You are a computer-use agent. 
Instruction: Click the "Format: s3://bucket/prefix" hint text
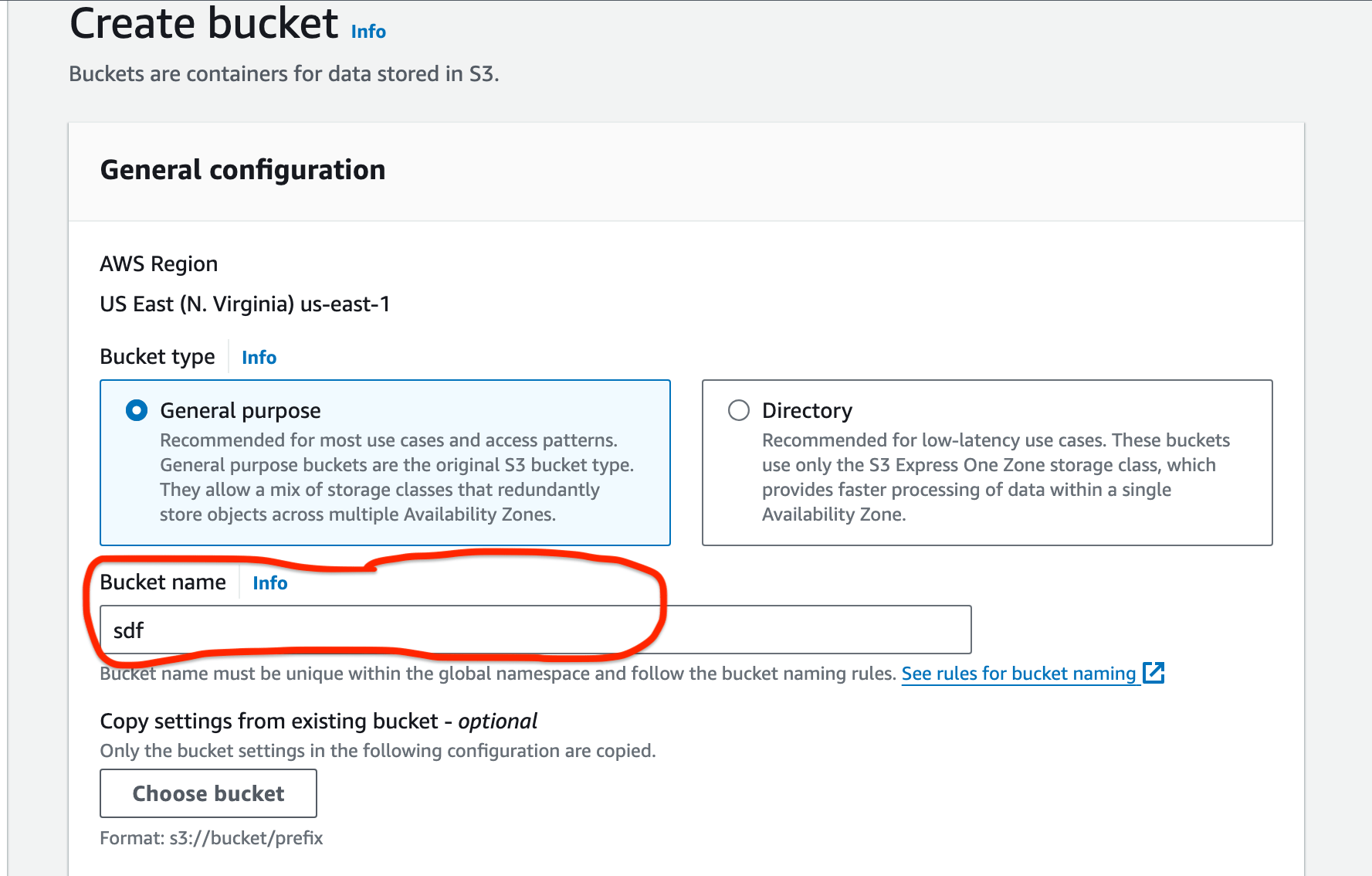[212, 838]
